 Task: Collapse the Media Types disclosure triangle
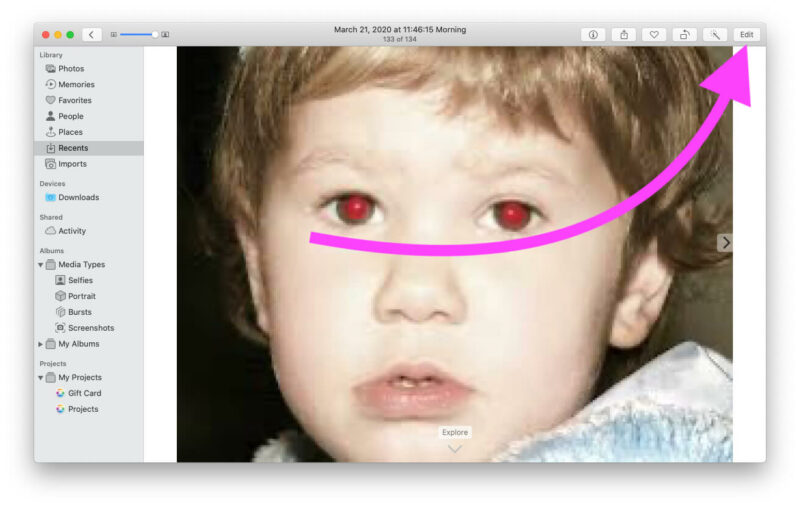tap(40, 265)
